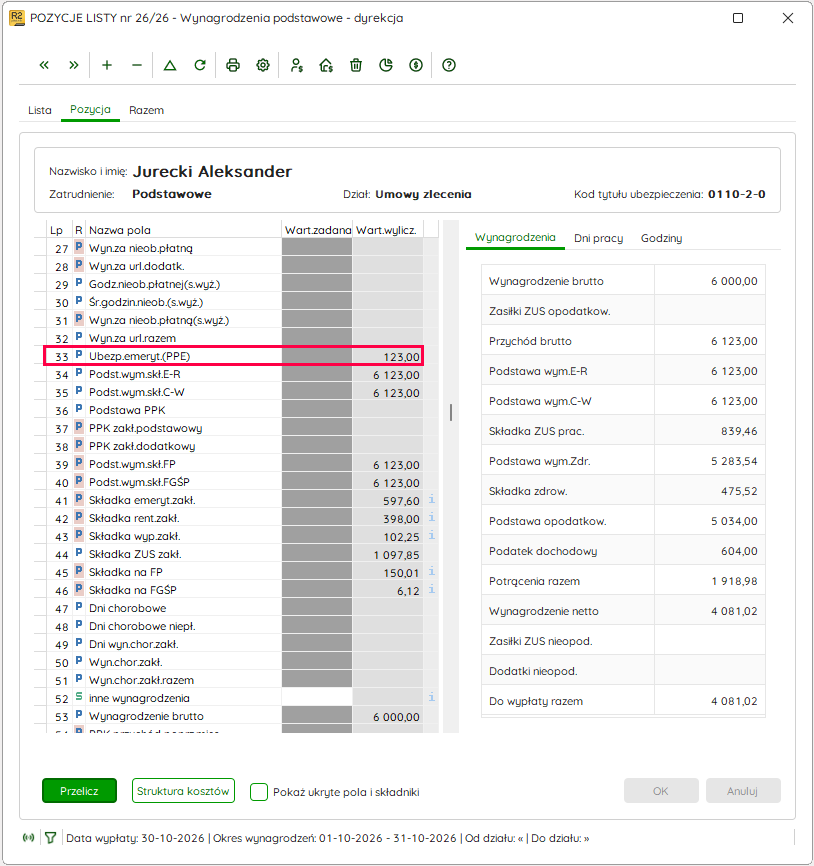Select the Ubezp.emeryt.(PPE) row
This screenshot has width=814, height=866.
234,356
